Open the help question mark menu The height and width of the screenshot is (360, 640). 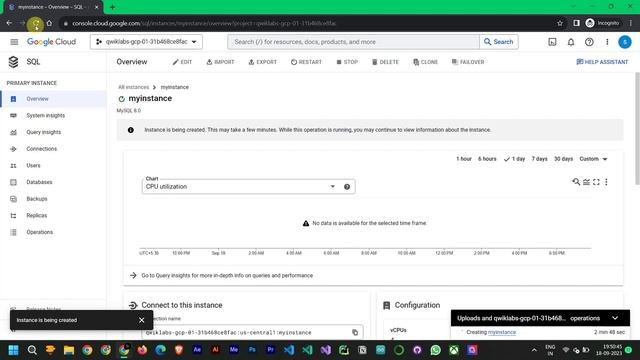coord(589,42)
